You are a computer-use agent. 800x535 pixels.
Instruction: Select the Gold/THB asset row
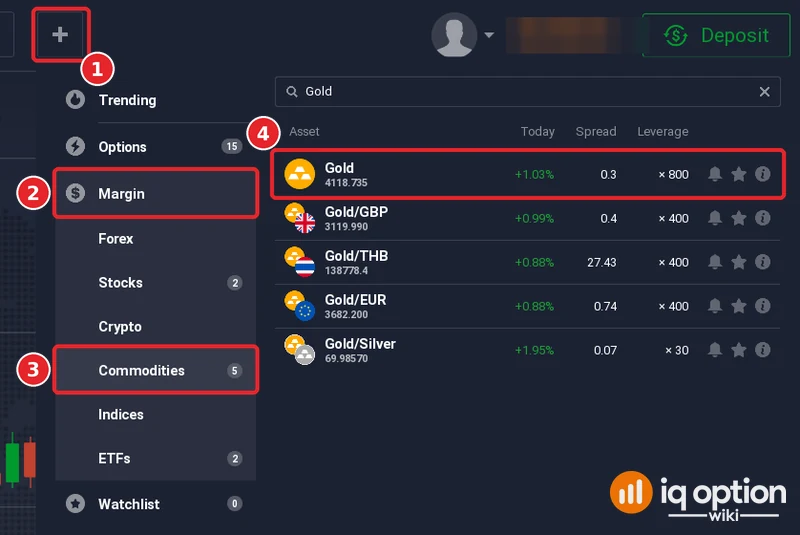click(528, 262)
